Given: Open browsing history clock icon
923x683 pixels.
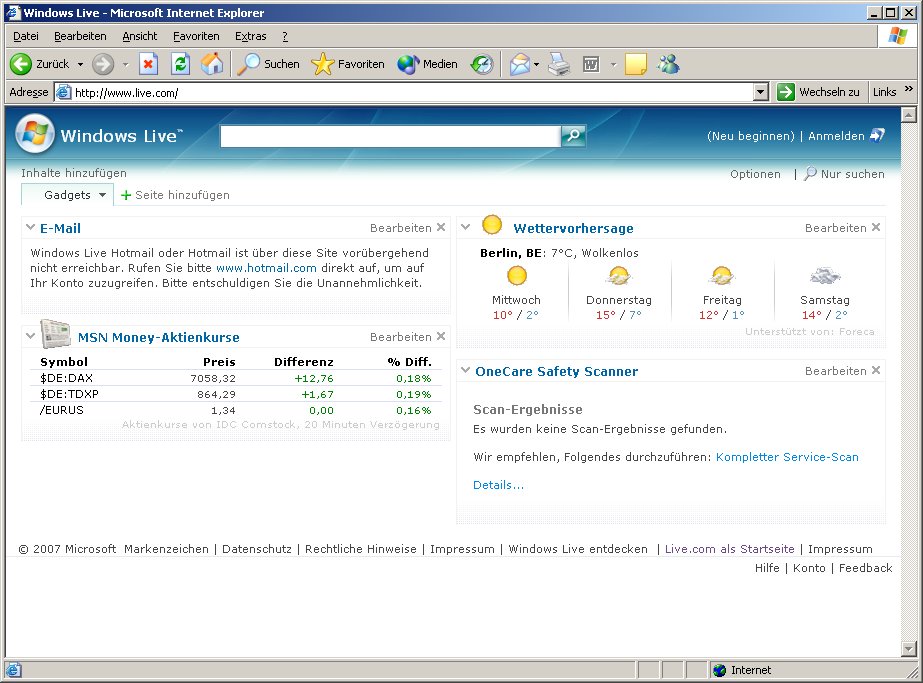Looking at the screenshot, I should 482,64.
